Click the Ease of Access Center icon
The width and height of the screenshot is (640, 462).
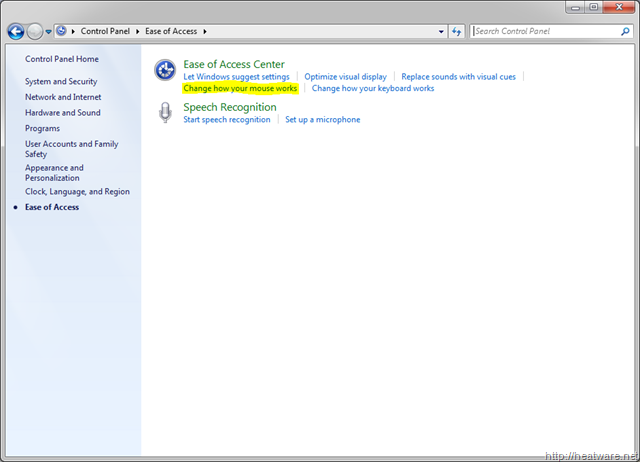(x=165, y=70)
